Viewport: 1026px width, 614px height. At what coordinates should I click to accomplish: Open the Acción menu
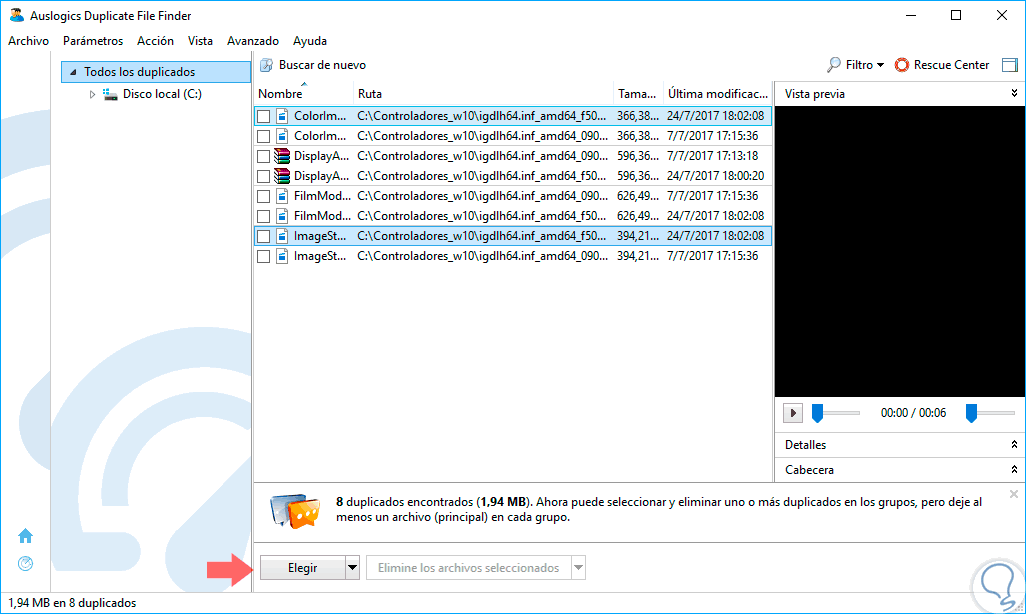point(155,41)
